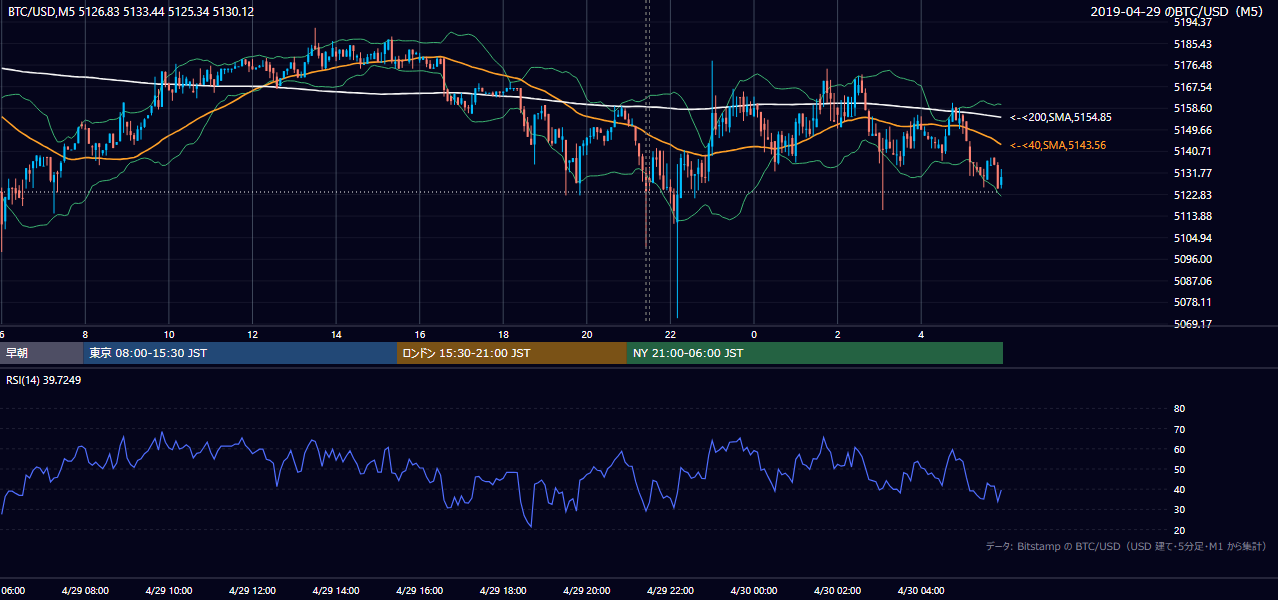Click RSI axis level 40
1278x600 pixels.
[1179, 490]
